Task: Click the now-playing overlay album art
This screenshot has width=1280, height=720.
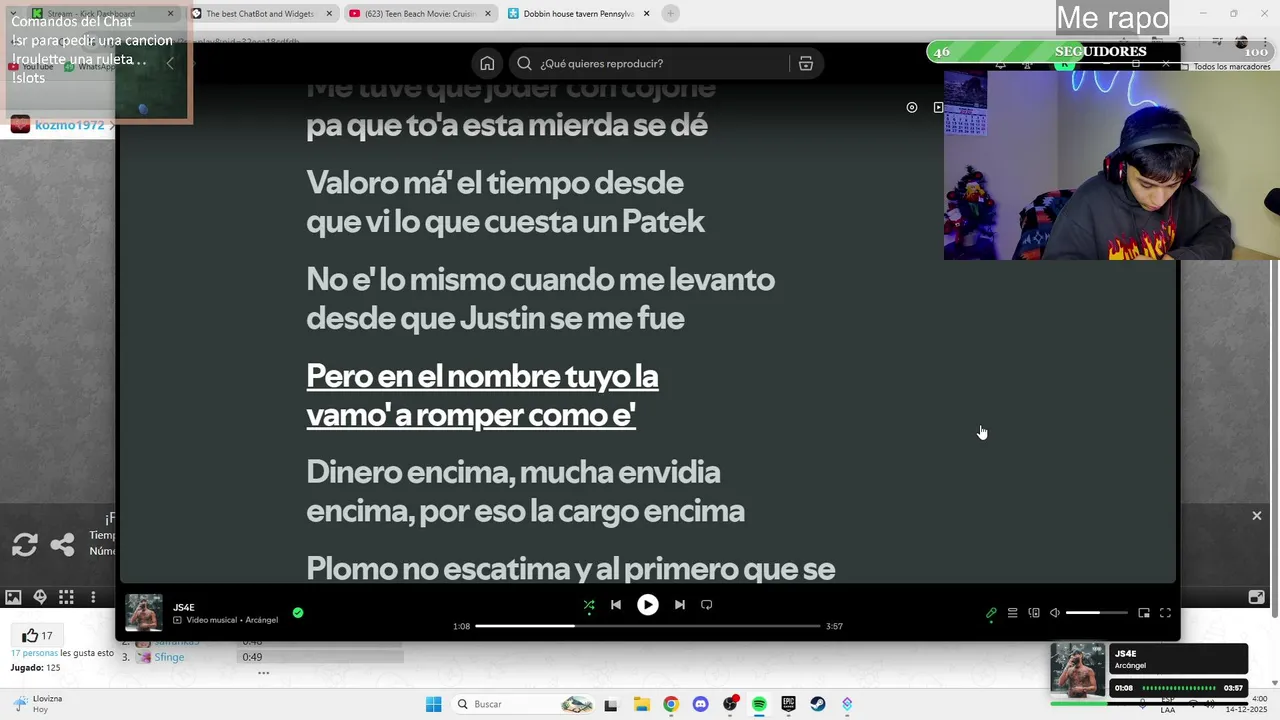Action: tap(1078, 670)
